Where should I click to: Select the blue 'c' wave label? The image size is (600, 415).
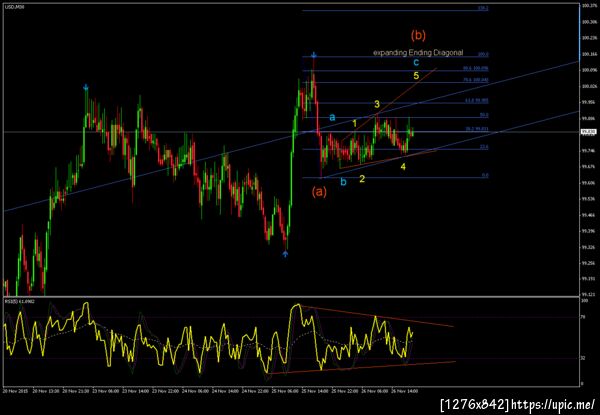coord(416,62)
